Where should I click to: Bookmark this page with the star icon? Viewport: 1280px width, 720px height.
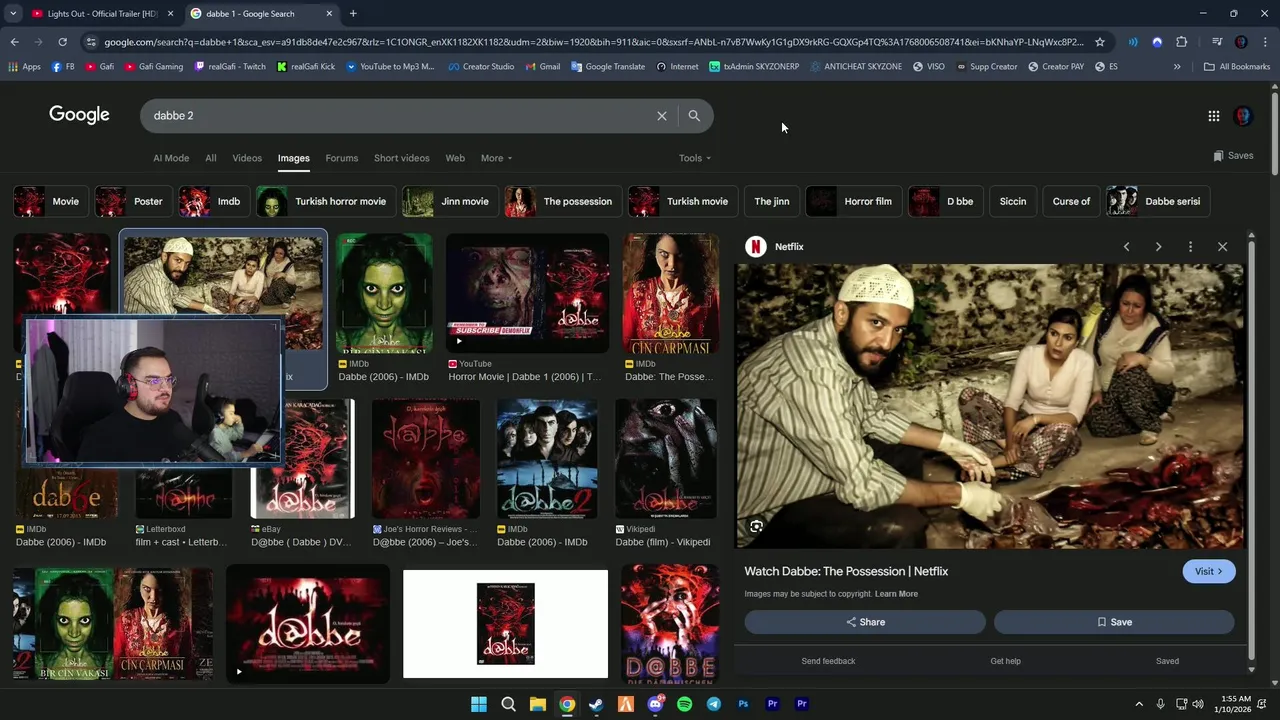click(x=1100, y=42)
